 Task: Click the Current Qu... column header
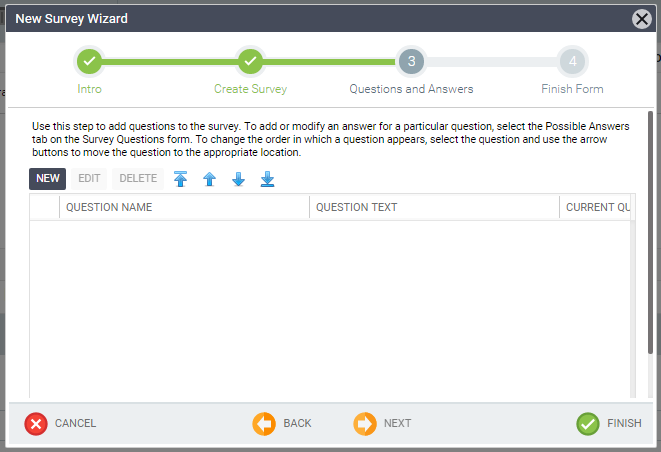(x=597, y=207)
